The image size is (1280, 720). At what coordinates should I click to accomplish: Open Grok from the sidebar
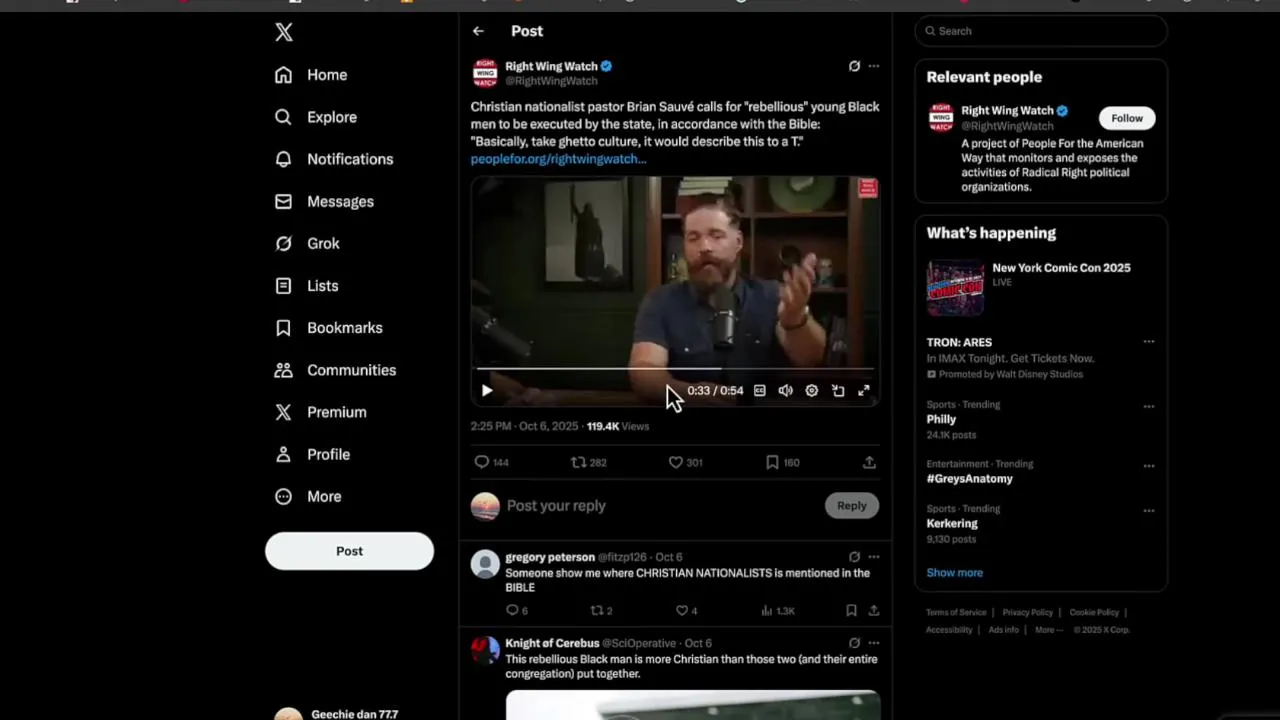[307, 243]
